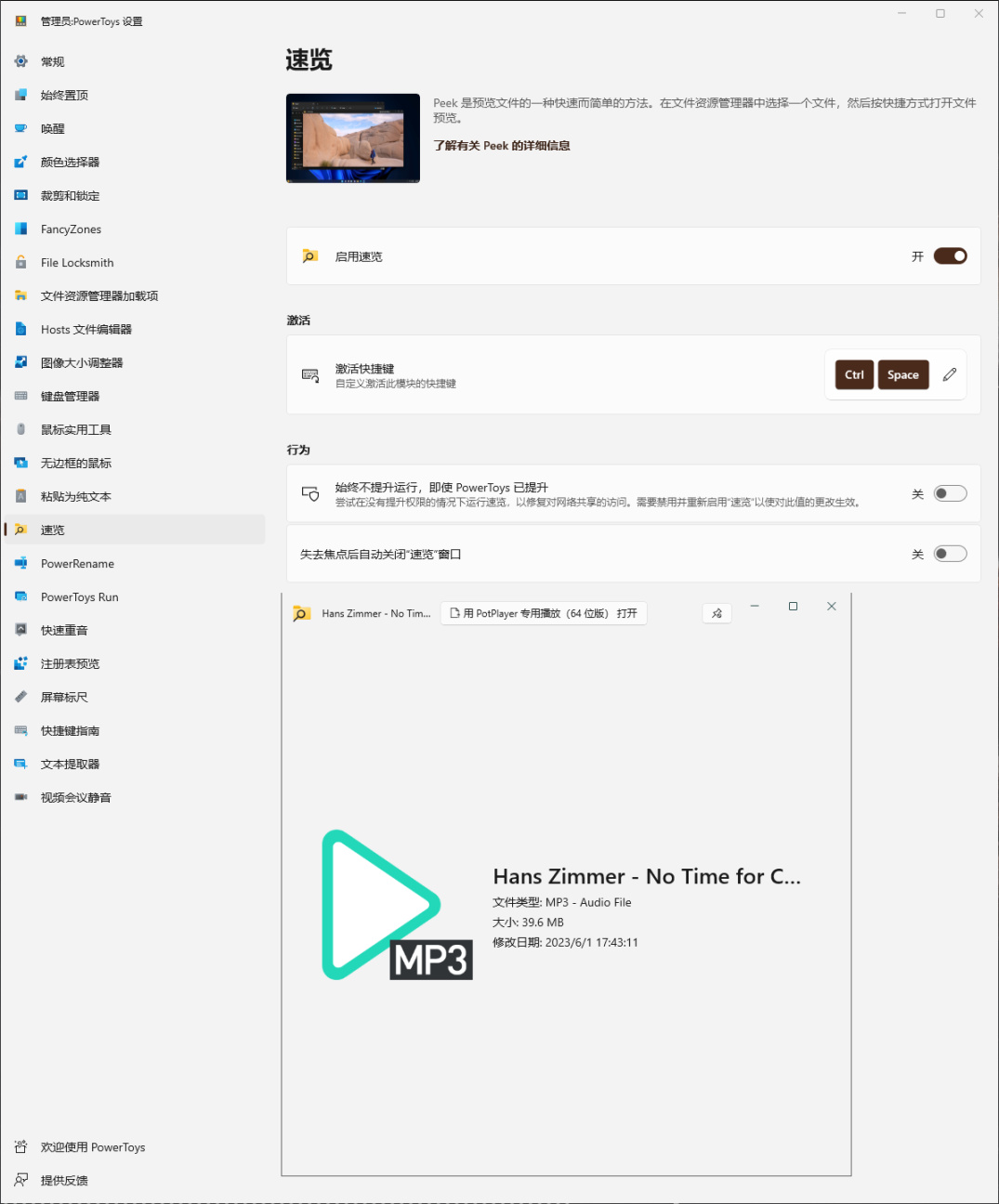999x1204 pixels.
Task: Open the 图像大小调整器 icon
Action: coord(20,362)
